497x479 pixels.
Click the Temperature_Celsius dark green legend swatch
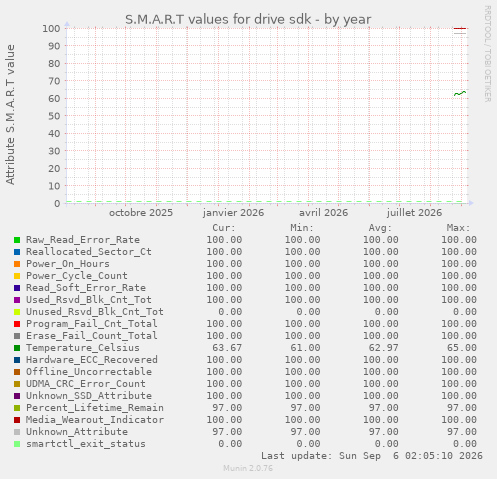pyautogui.click(x=17, y=348)
